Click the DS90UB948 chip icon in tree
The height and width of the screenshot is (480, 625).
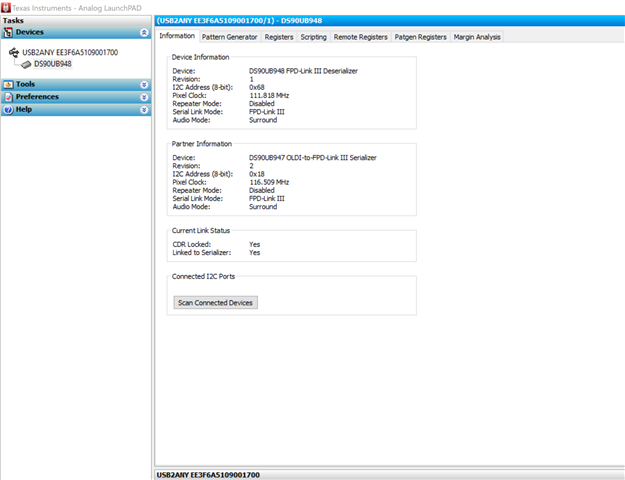(x=26, y=64)
